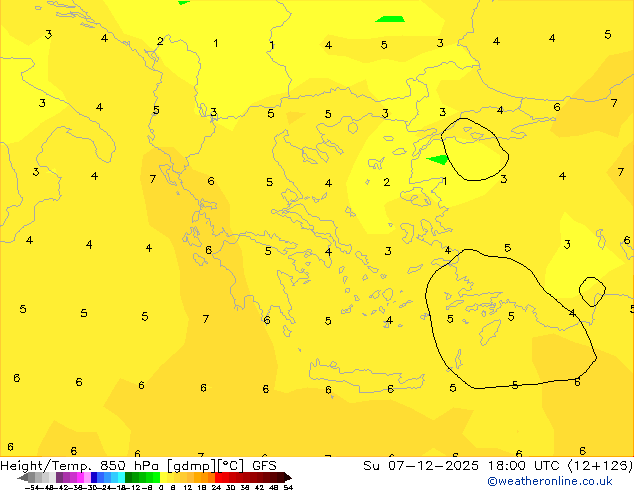Click the '[gdmp]' unit label in title
634x490 pixels.
tap(191, 466)
